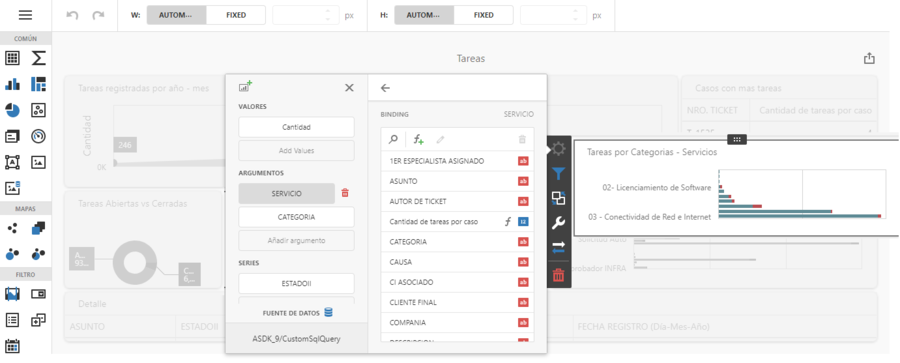The height and width of the screenshot is (363, 900).
Task: Add a Choropleth Map item
Action: pos(38,229)
